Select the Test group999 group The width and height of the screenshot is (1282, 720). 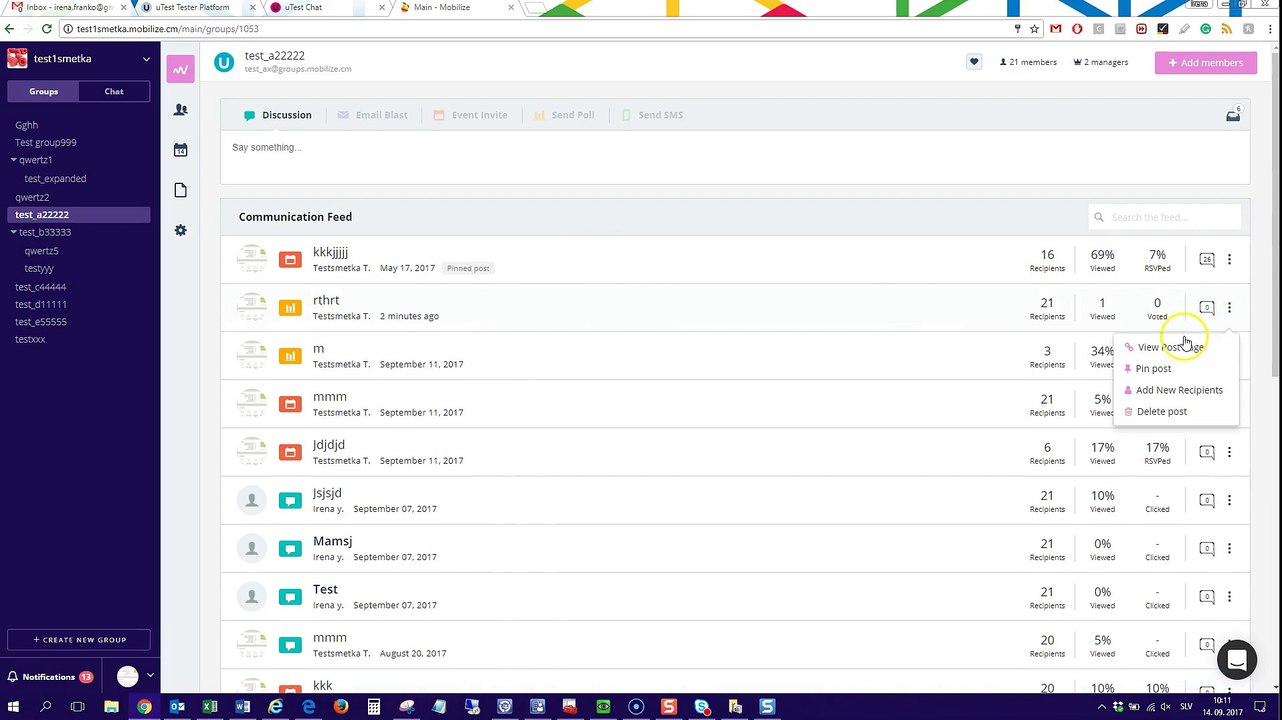pyautogui.click(x=46, y=142)
